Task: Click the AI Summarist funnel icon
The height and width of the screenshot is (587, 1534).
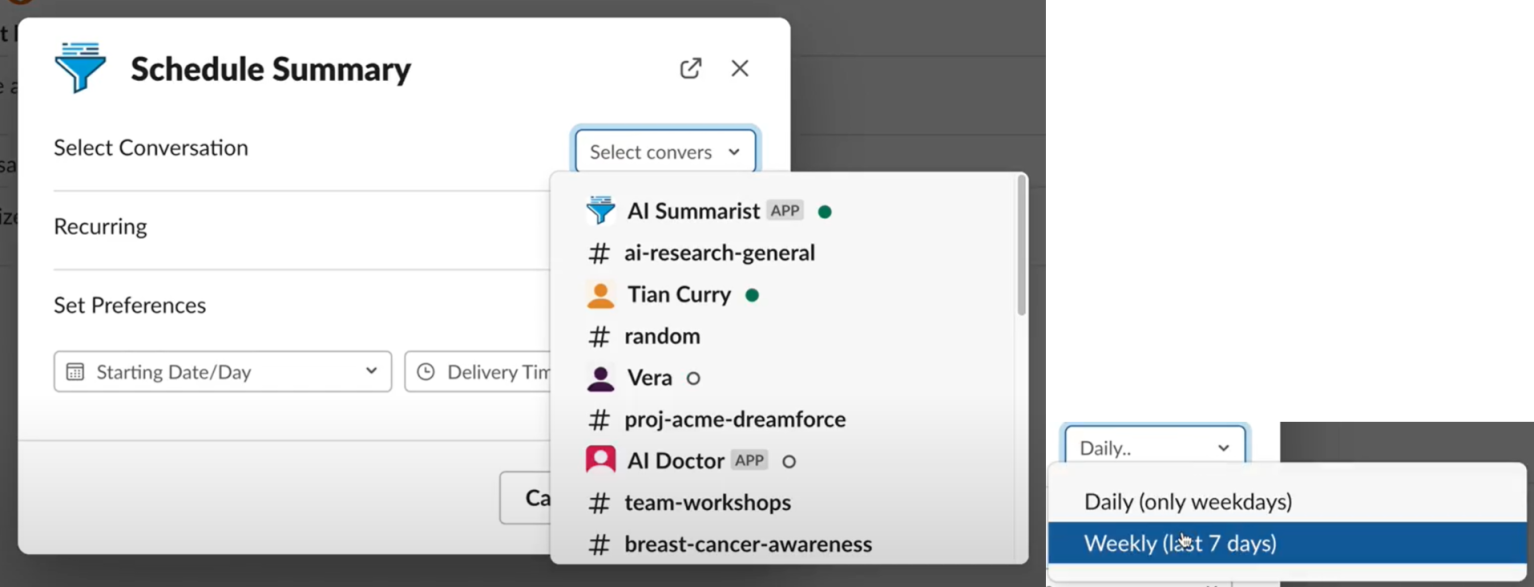Action: [80, 68]
